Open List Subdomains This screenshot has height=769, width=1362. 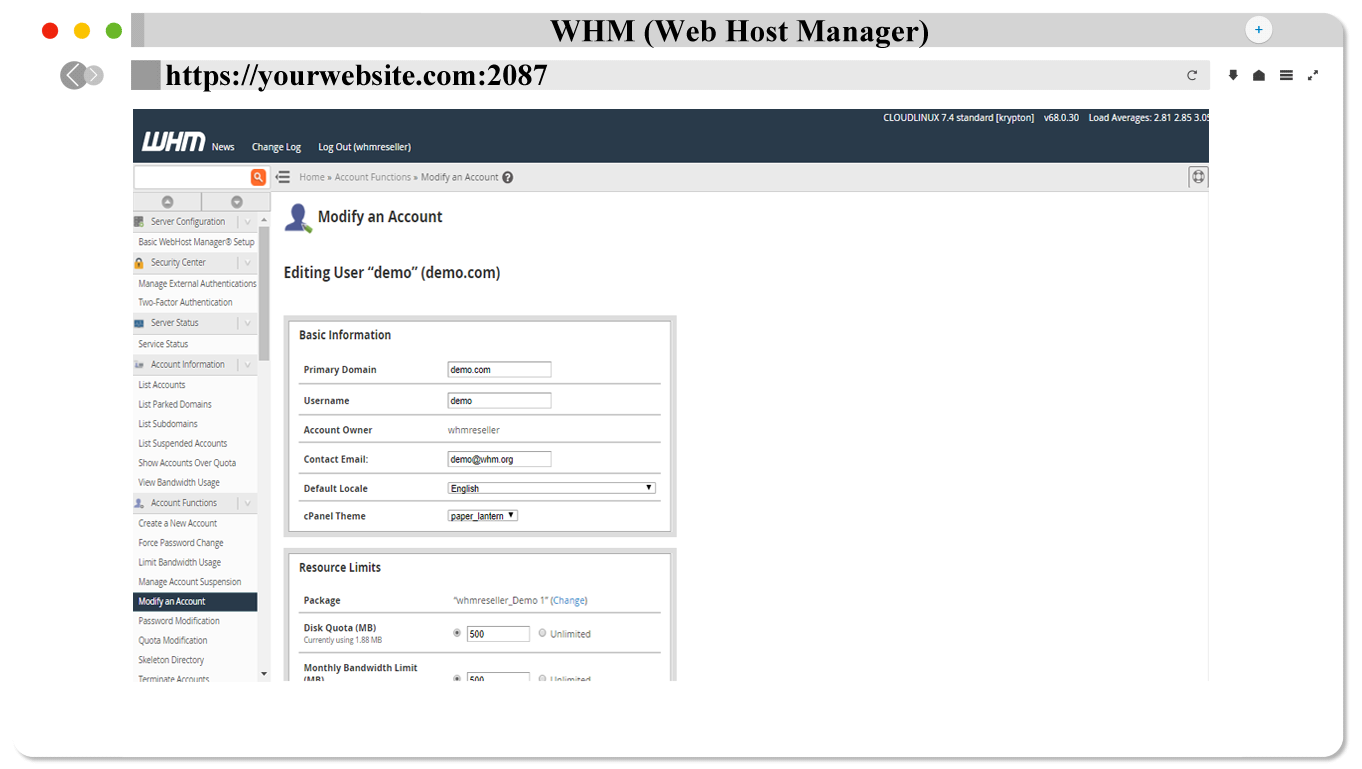coord(168,424)
